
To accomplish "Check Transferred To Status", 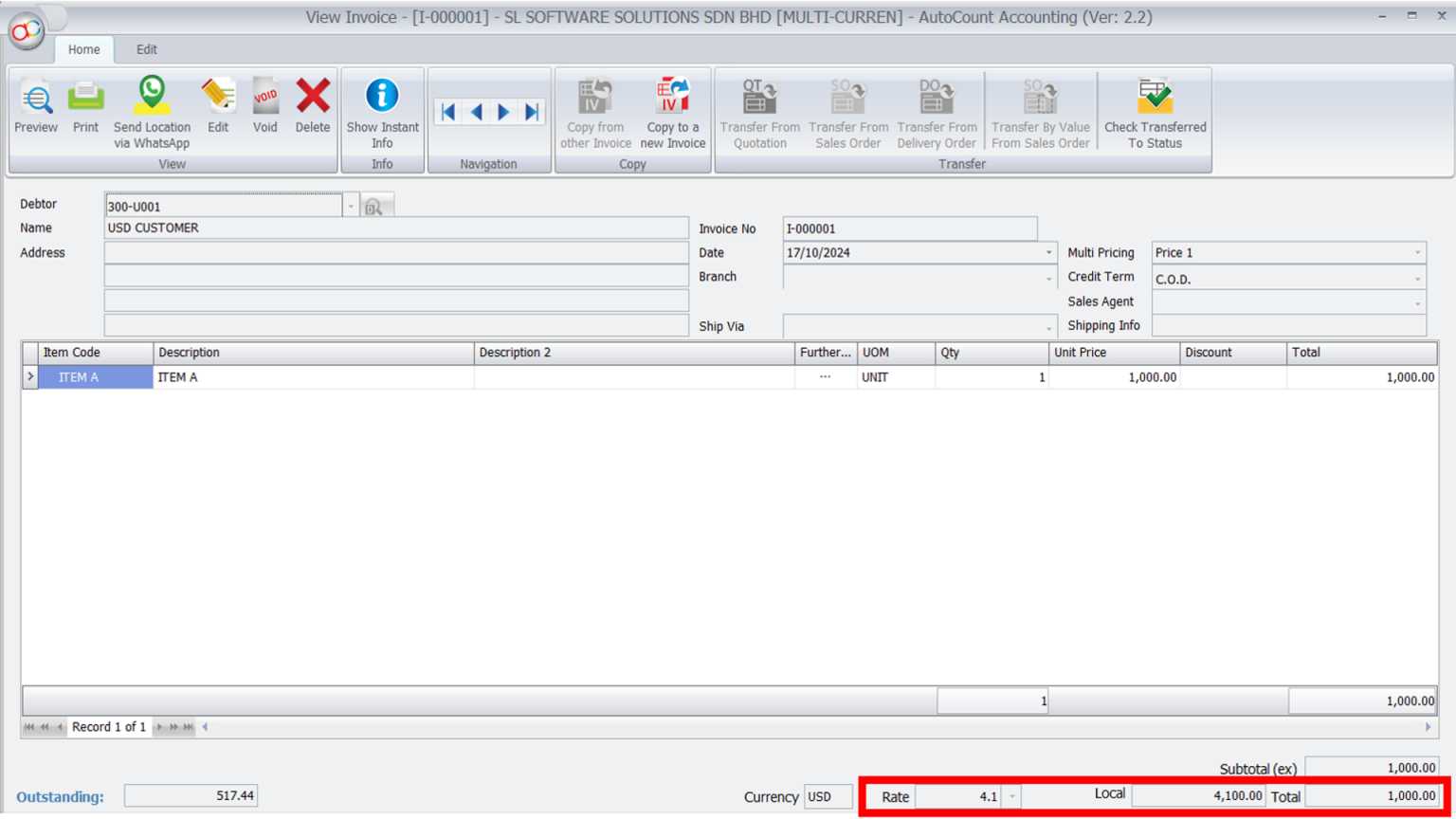I will (1155, 113).
